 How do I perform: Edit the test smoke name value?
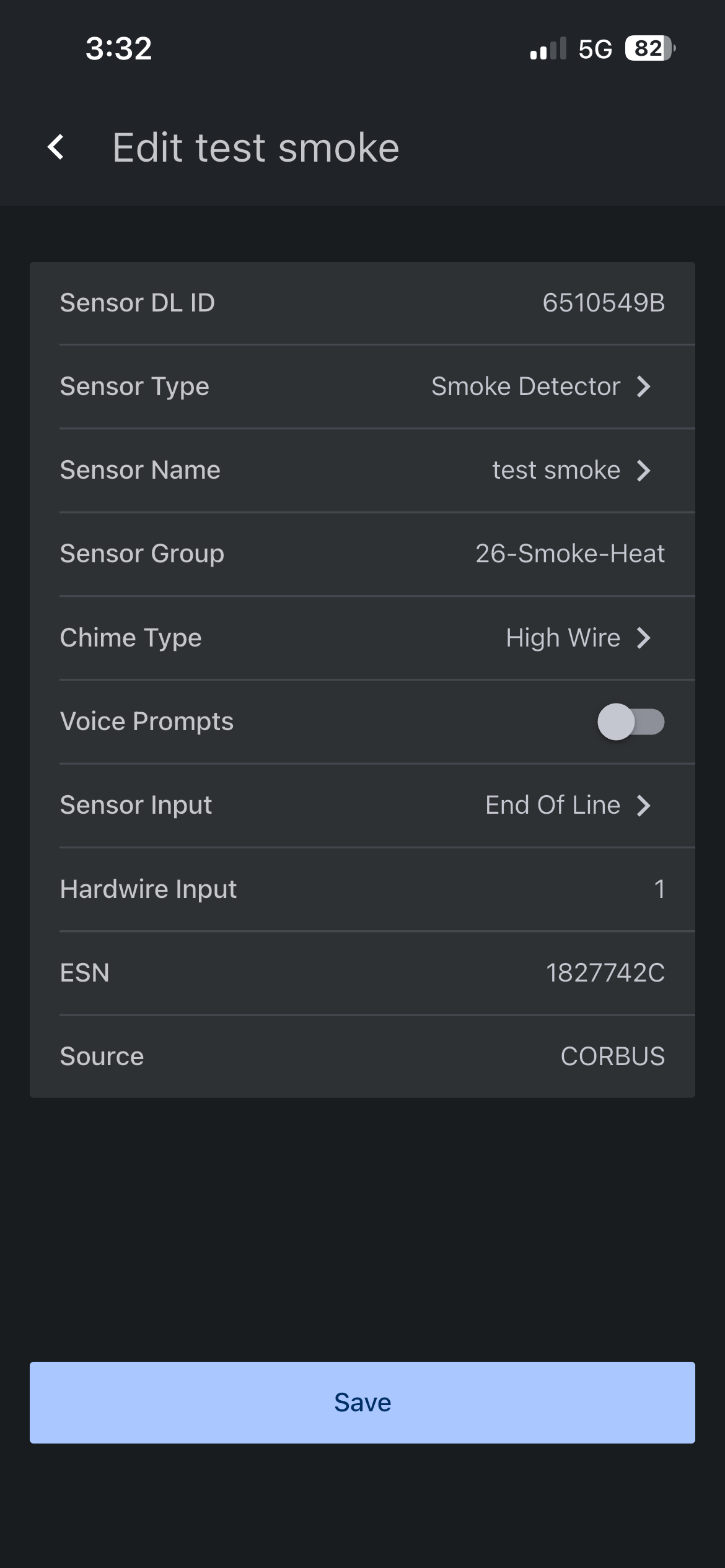coord(556,470)
